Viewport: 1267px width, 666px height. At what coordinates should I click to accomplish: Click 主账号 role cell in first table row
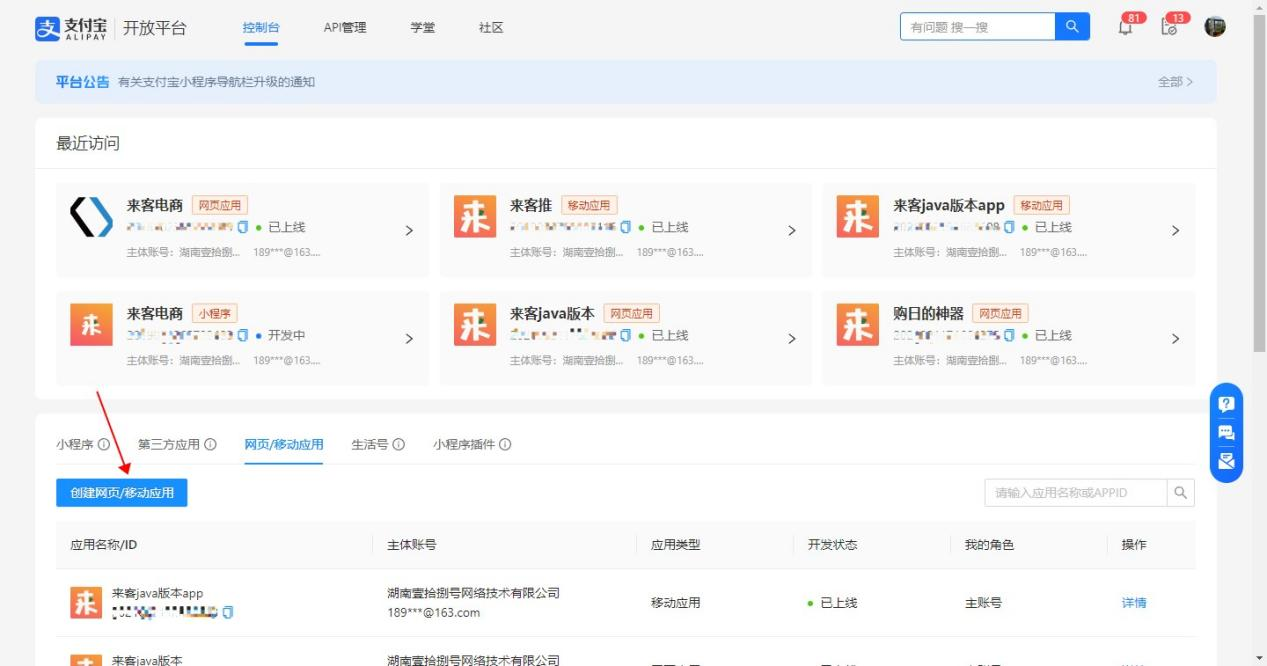coord(983,603)
